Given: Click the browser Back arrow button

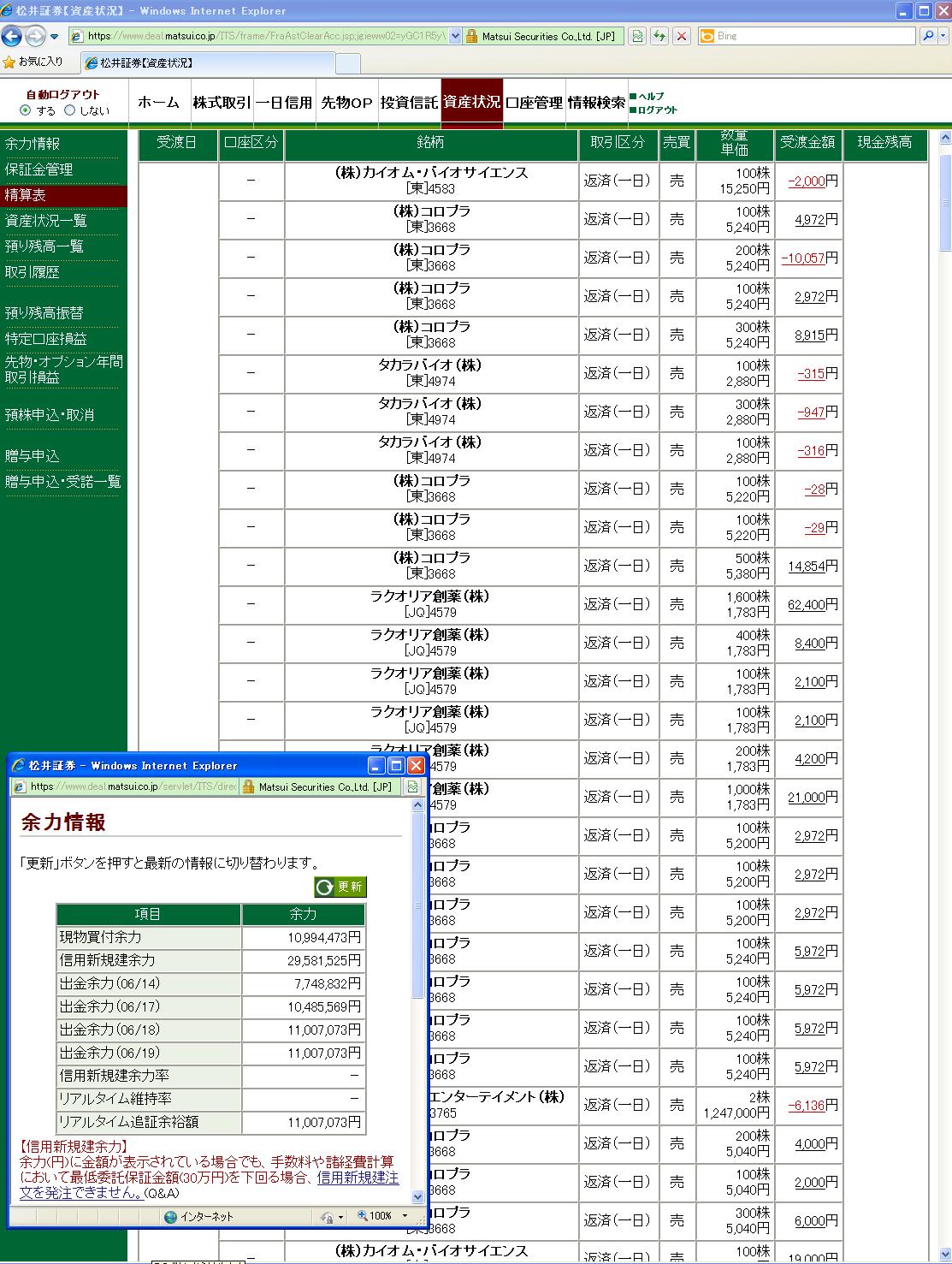Looking at the screenshot, I should coord(12,36).
